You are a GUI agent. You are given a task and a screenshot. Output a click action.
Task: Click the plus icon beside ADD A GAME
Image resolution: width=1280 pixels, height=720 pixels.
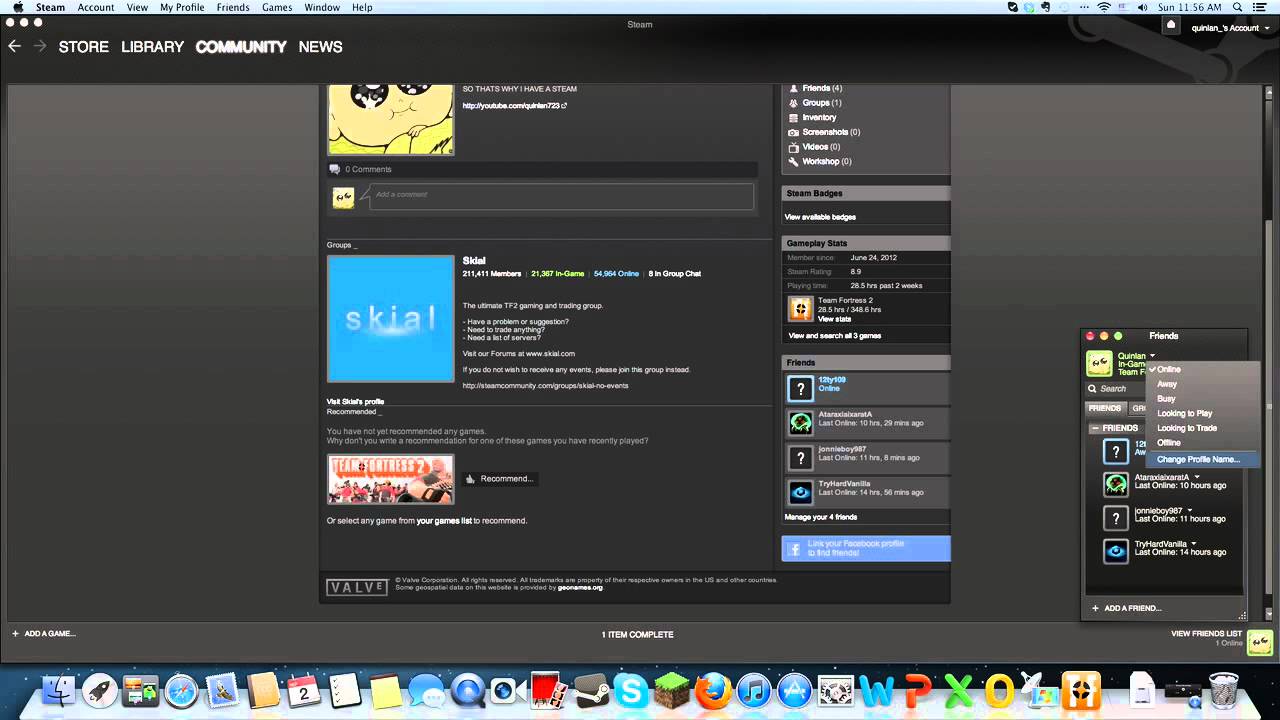coord(15,634)
